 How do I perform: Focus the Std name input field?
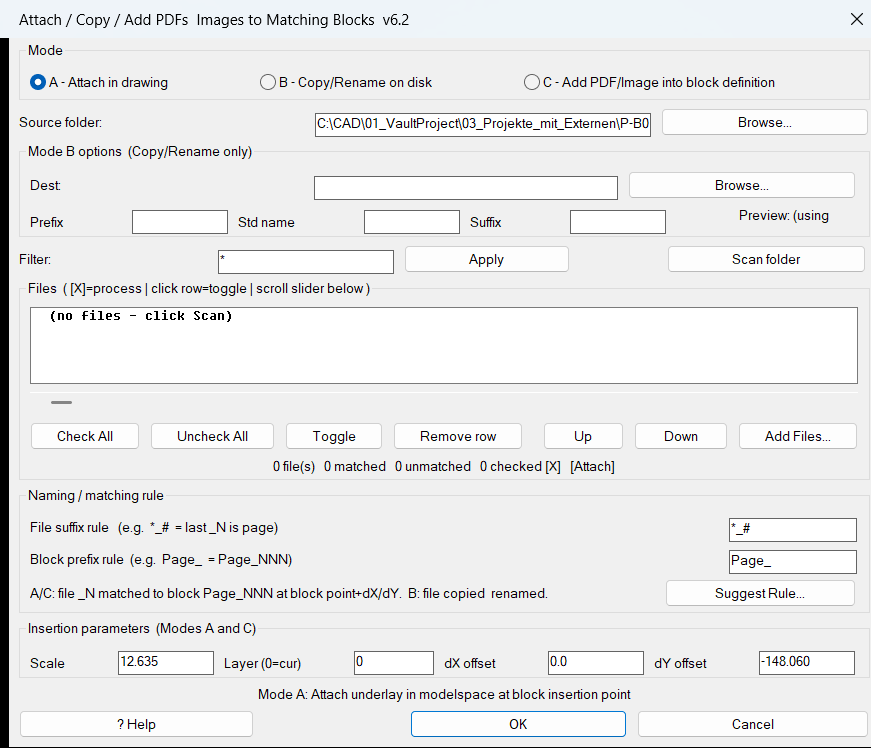click(412, 222)
